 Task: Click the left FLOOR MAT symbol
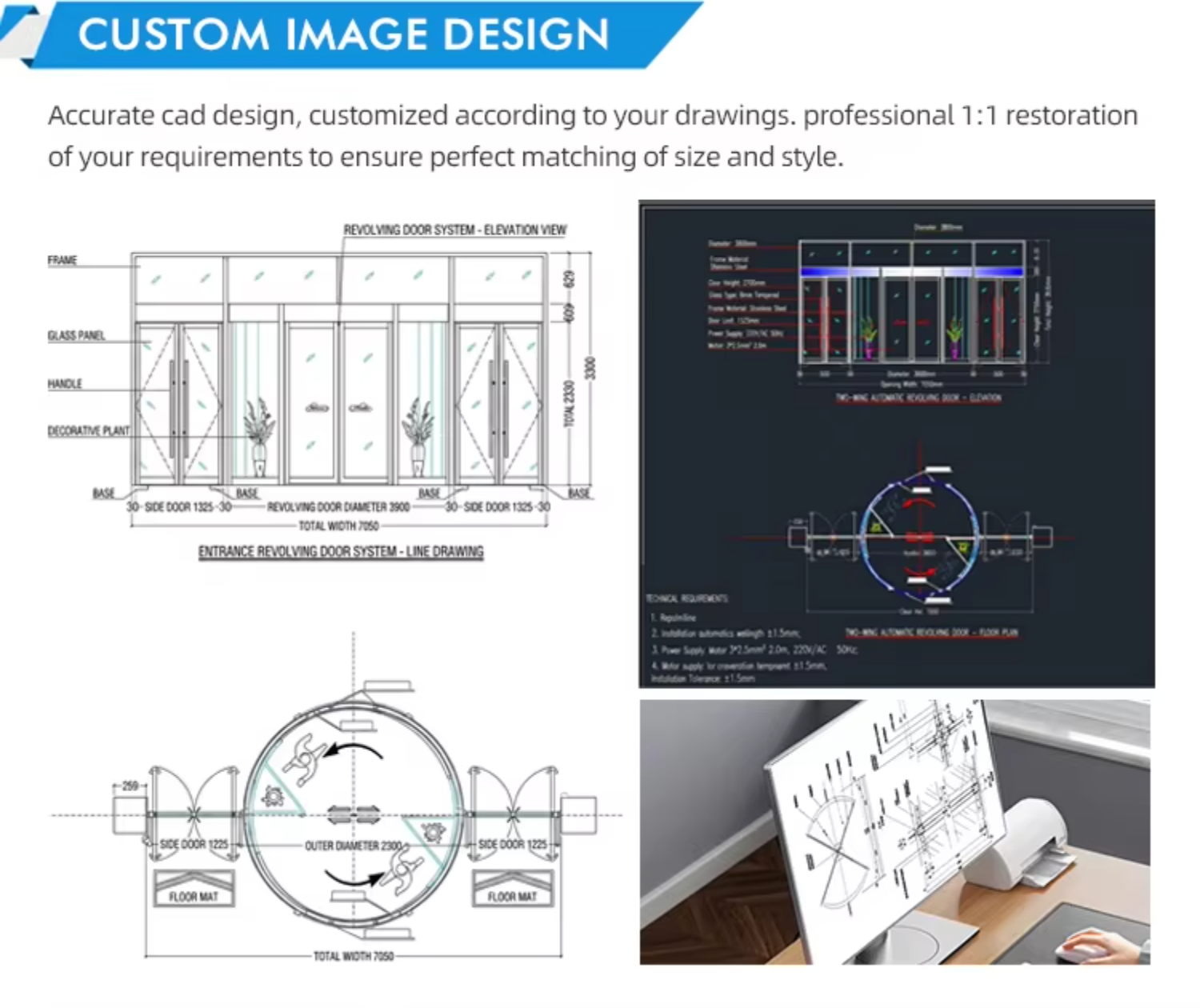pyautogui.click(x=194, y=888)
